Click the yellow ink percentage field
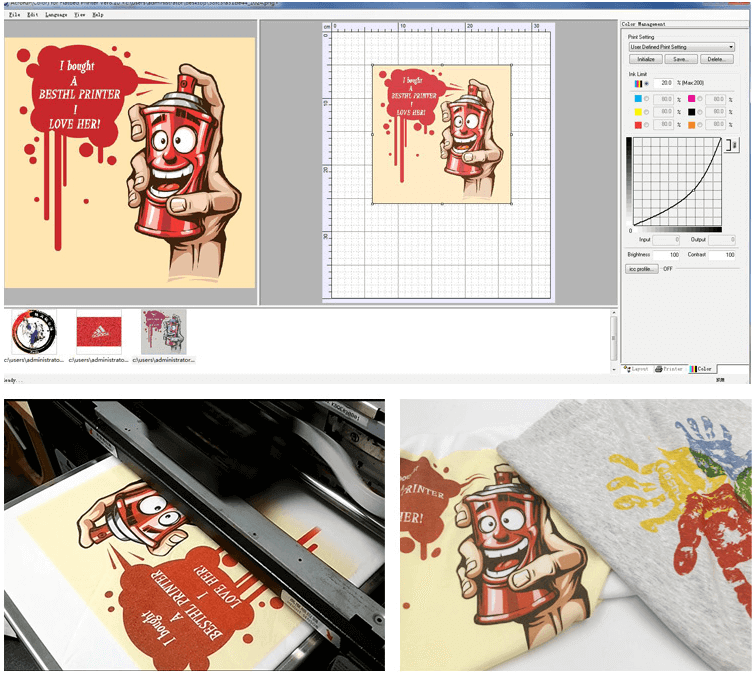The width and height of the screenshot is (754, 674). pos(664,112)
